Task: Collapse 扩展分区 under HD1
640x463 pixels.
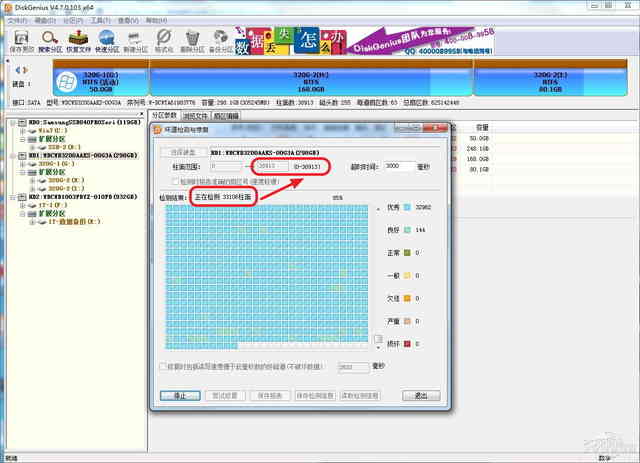Action: pos(22,172)
